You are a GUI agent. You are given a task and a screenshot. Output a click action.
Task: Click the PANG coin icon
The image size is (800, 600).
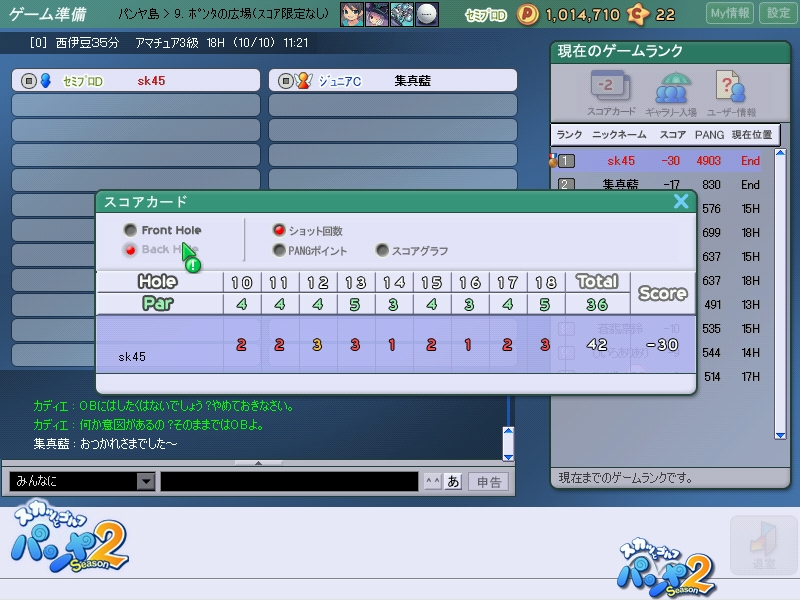coord(528,14)
